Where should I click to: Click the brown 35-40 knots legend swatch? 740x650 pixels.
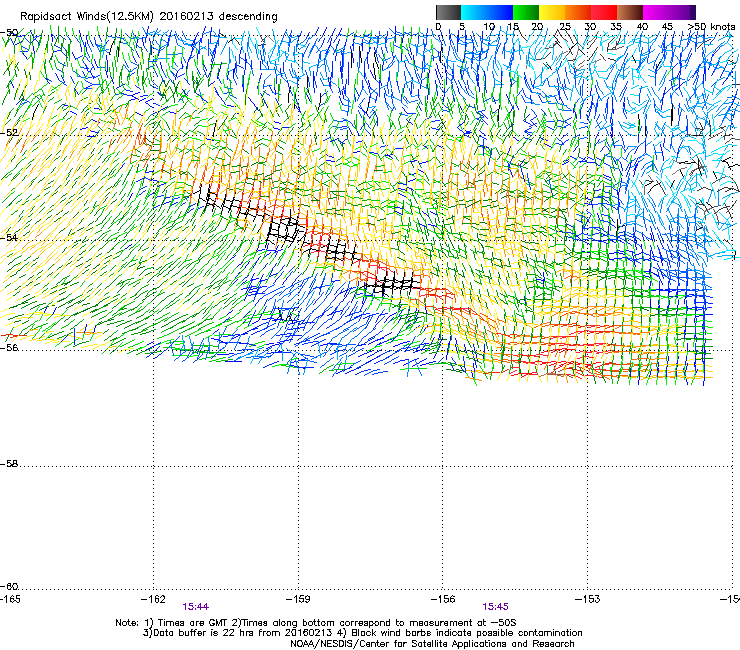[630, 12]
